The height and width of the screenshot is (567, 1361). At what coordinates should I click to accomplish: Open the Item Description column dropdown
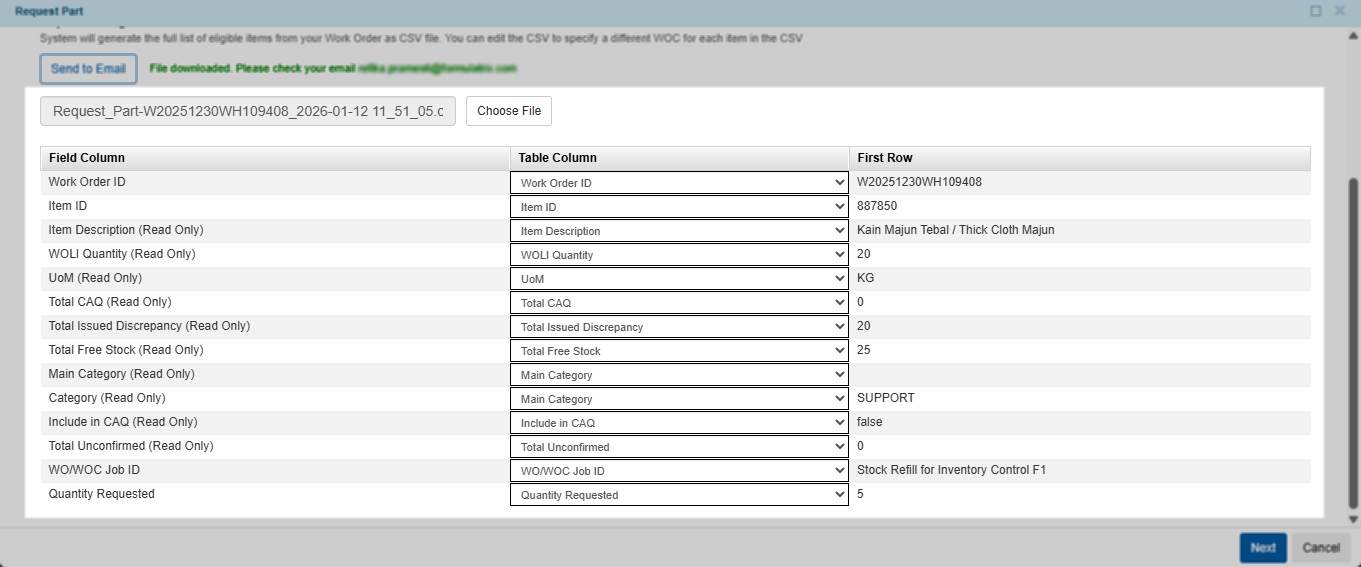679,231
